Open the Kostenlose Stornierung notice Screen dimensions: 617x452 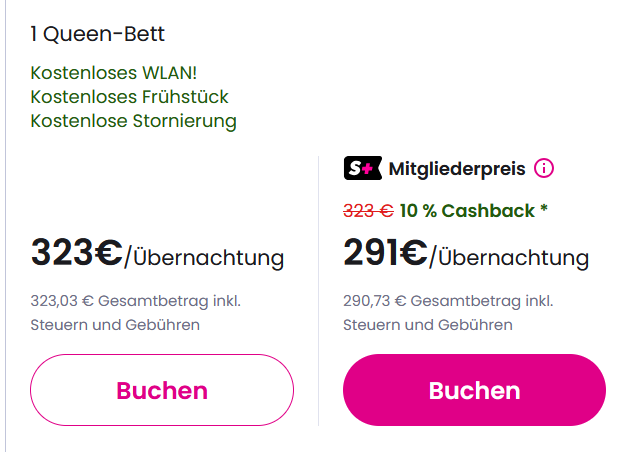134,121
